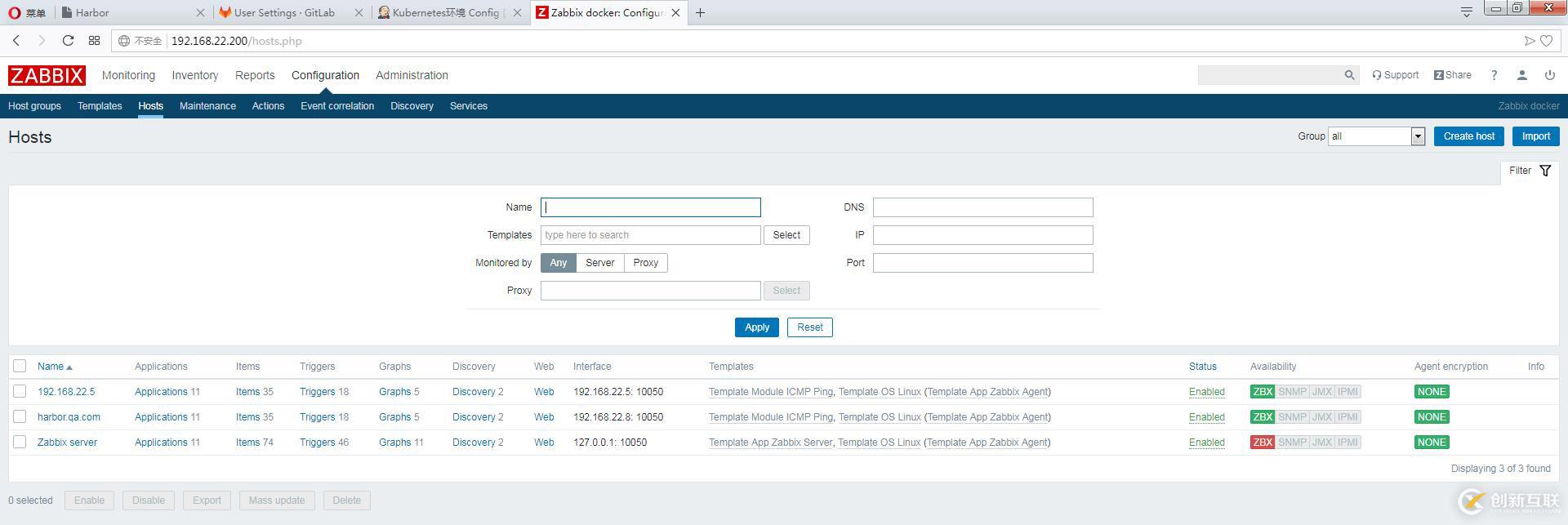Go forward with the browser forward arrow

pyautogui.click(x=42, y=41)
